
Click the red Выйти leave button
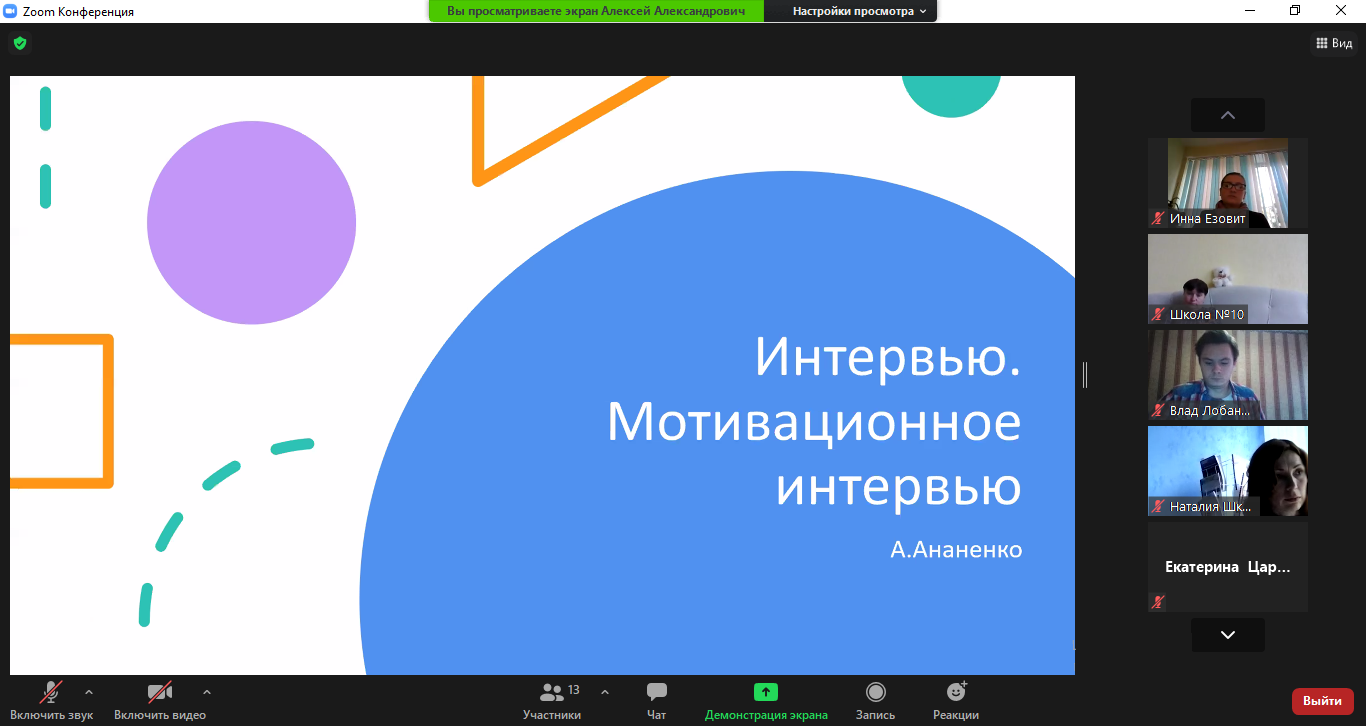pyautogui.click(x=1322, y=701)
